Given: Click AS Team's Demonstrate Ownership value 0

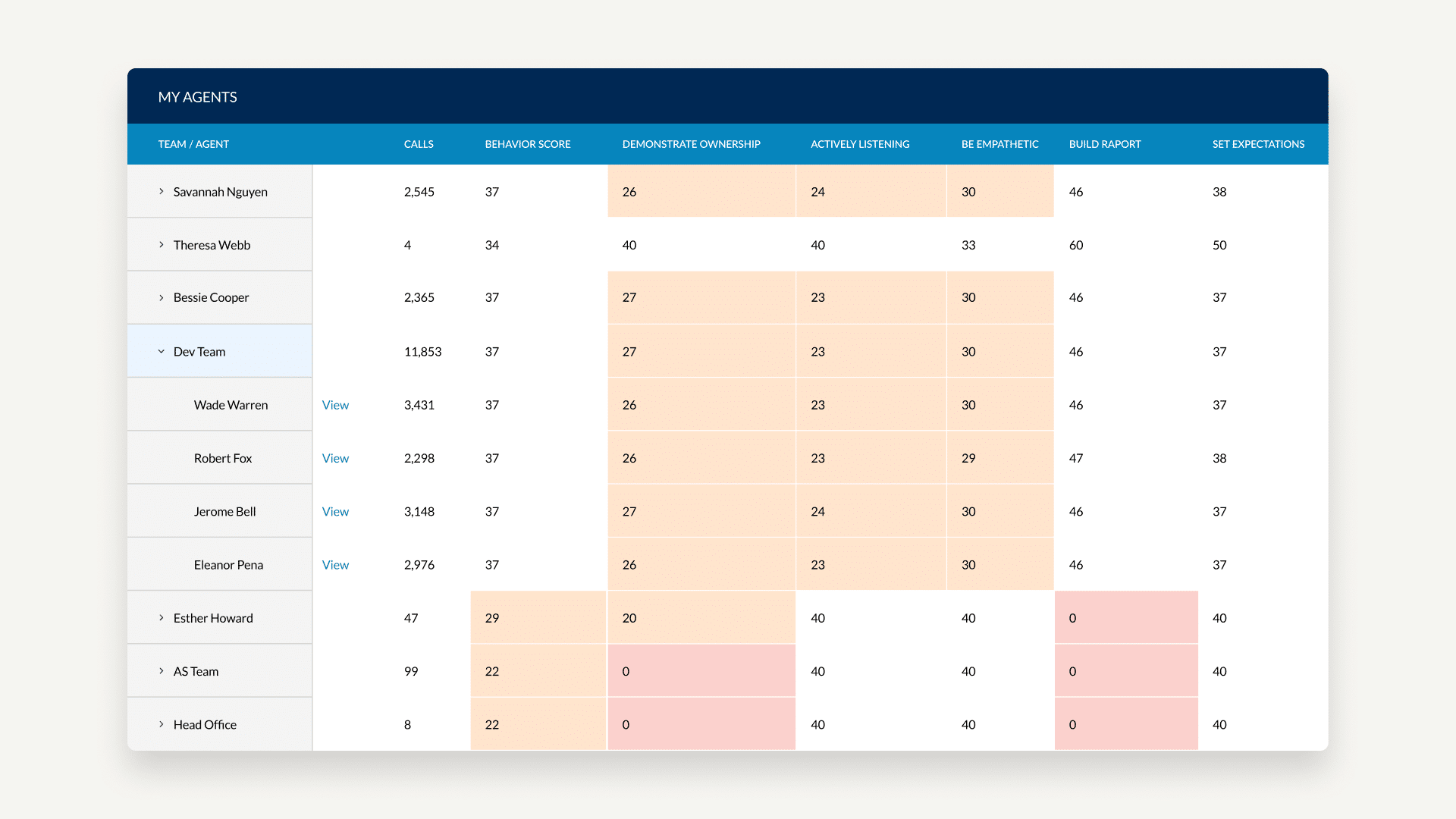Looking at the screenshot, I should [626, 671].
